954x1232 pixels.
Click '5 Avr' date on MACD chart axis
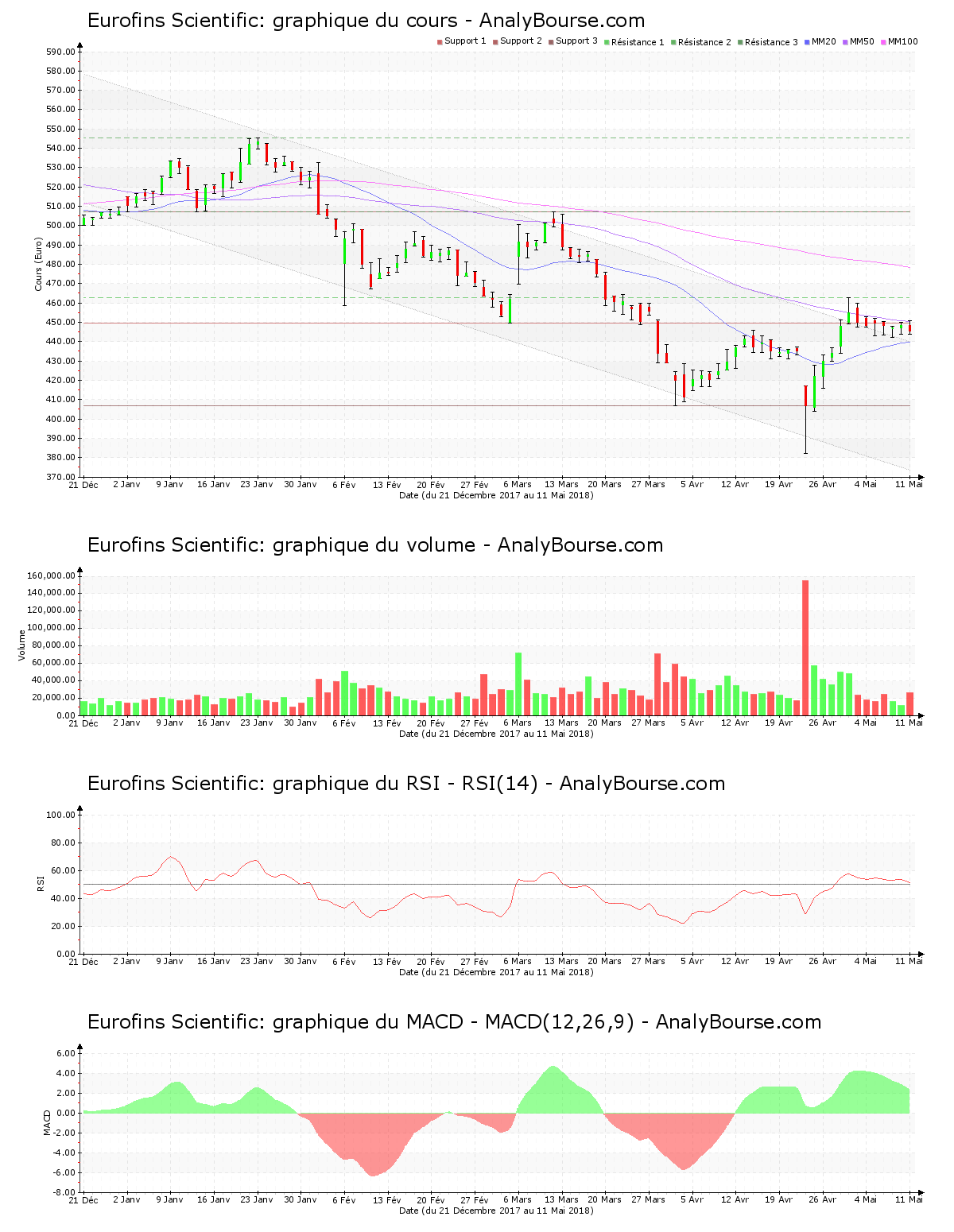point(692,1200)
